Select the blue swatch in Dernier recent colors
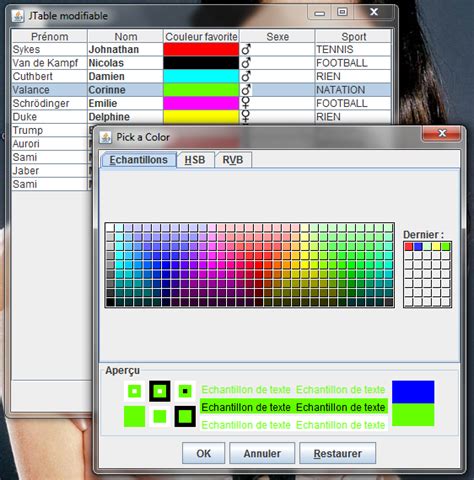The width and height of the screenshot is (474, 480). pos(418,247)
